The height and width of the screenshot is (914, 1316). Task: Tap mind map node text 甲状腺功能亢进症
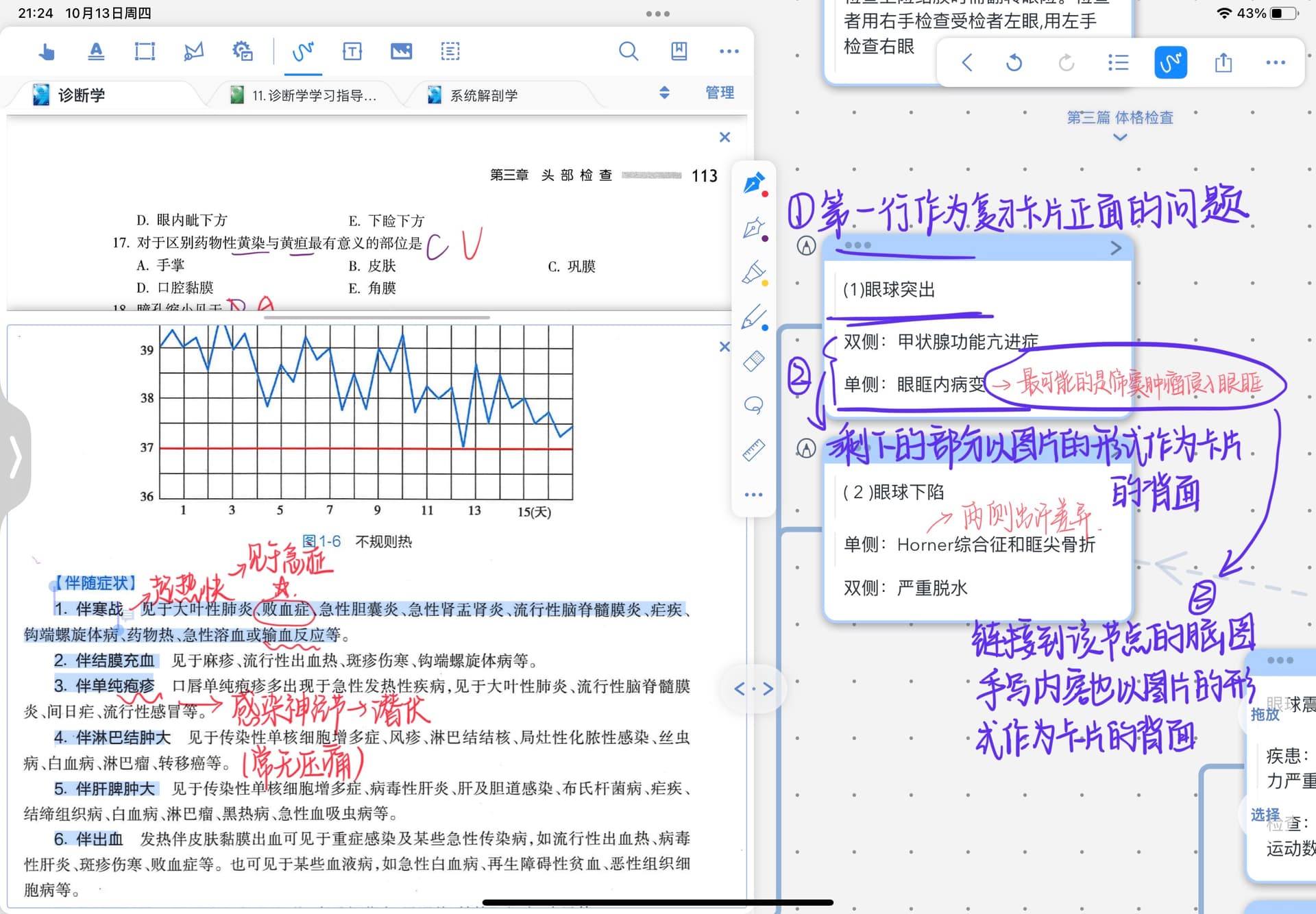[968, 341]
